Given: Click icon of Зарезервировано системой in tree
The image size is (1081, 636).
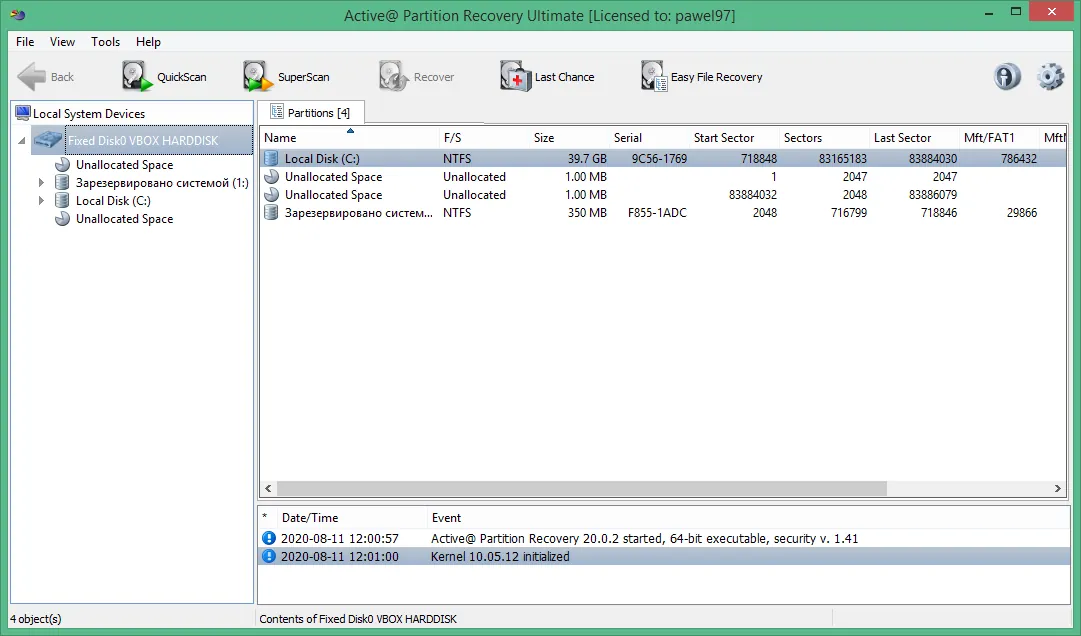Looking at the screenshot, I should 62,183.
